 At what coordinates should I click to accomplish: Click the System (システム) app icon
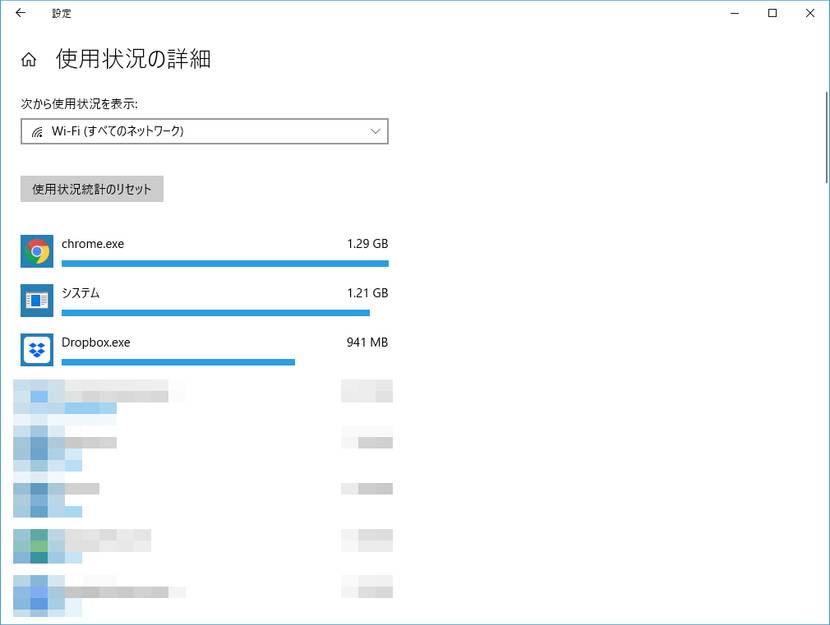click(x=37, y=300)
